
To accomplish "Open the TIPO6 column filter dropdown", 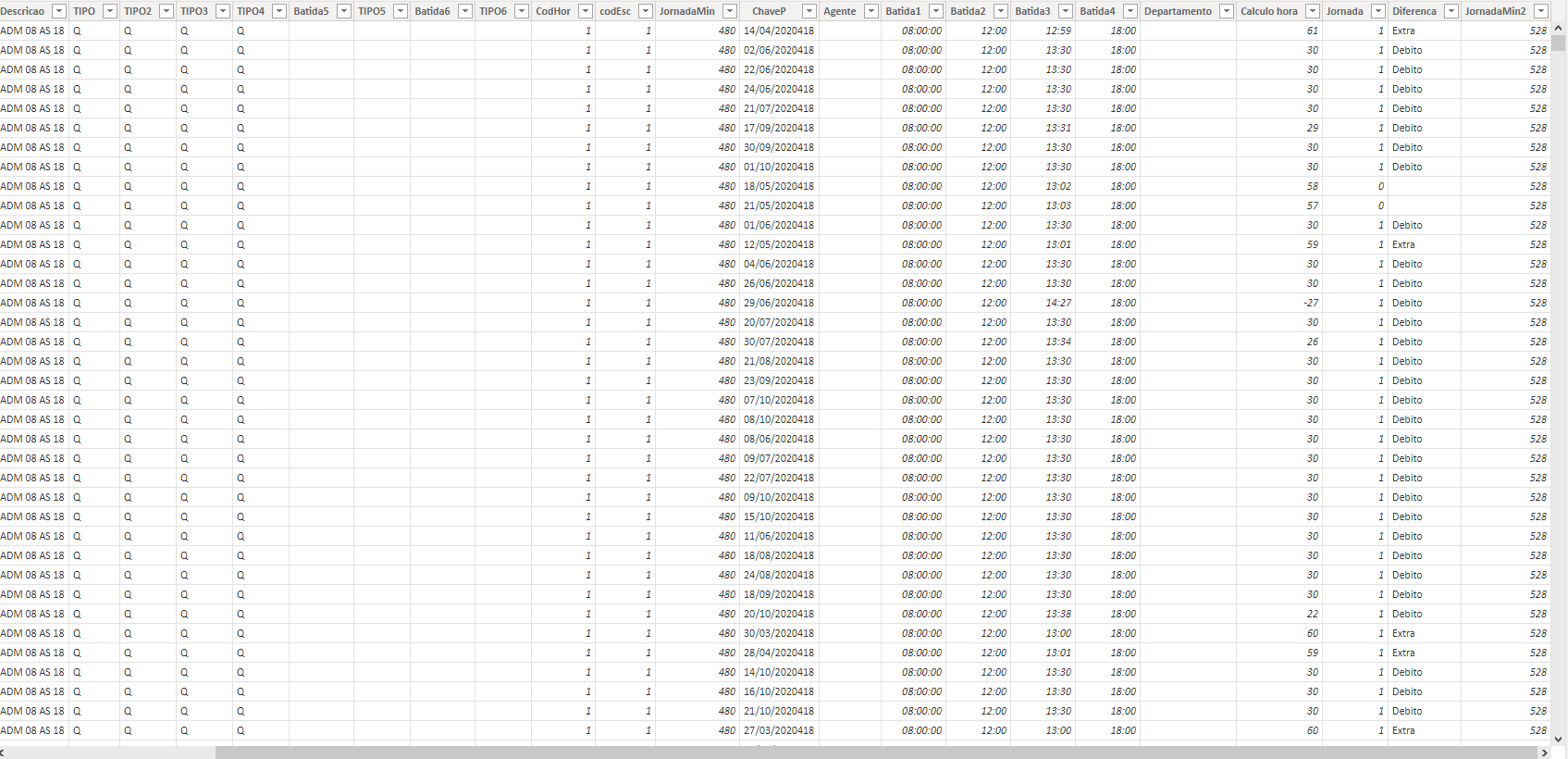I will point(522,11).
